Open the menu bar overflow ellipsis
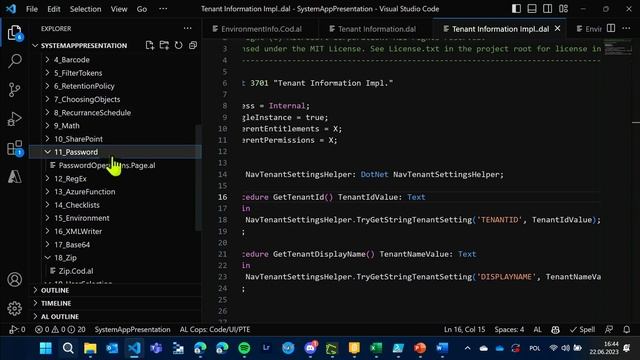 point(163,9)
